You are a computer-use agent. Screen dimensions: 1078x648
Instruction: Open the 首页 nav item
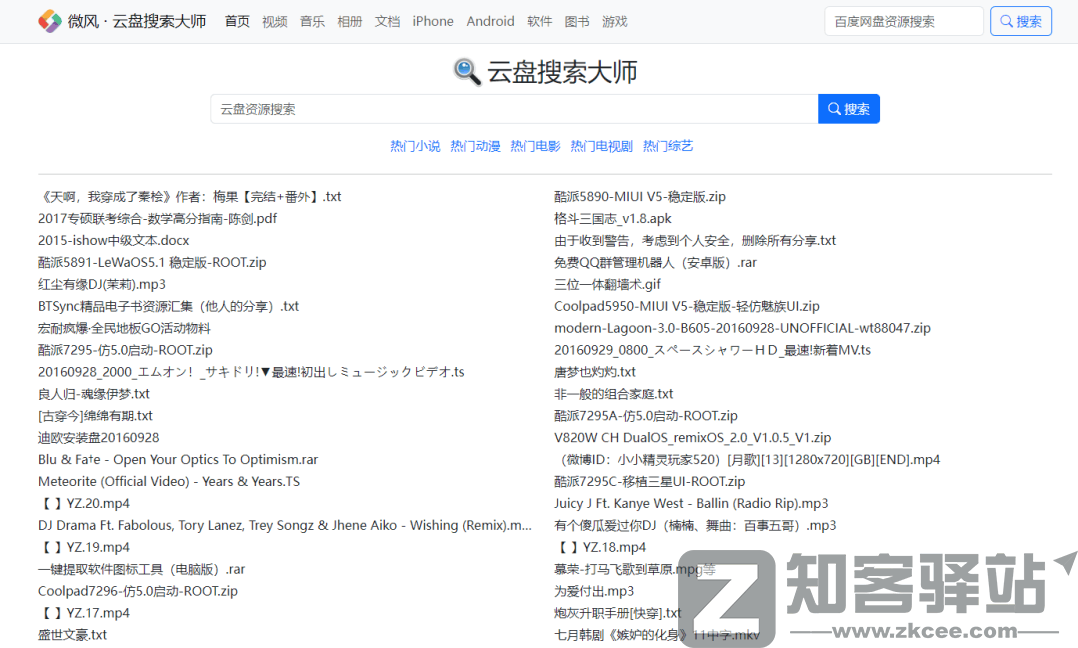[237, 21]
